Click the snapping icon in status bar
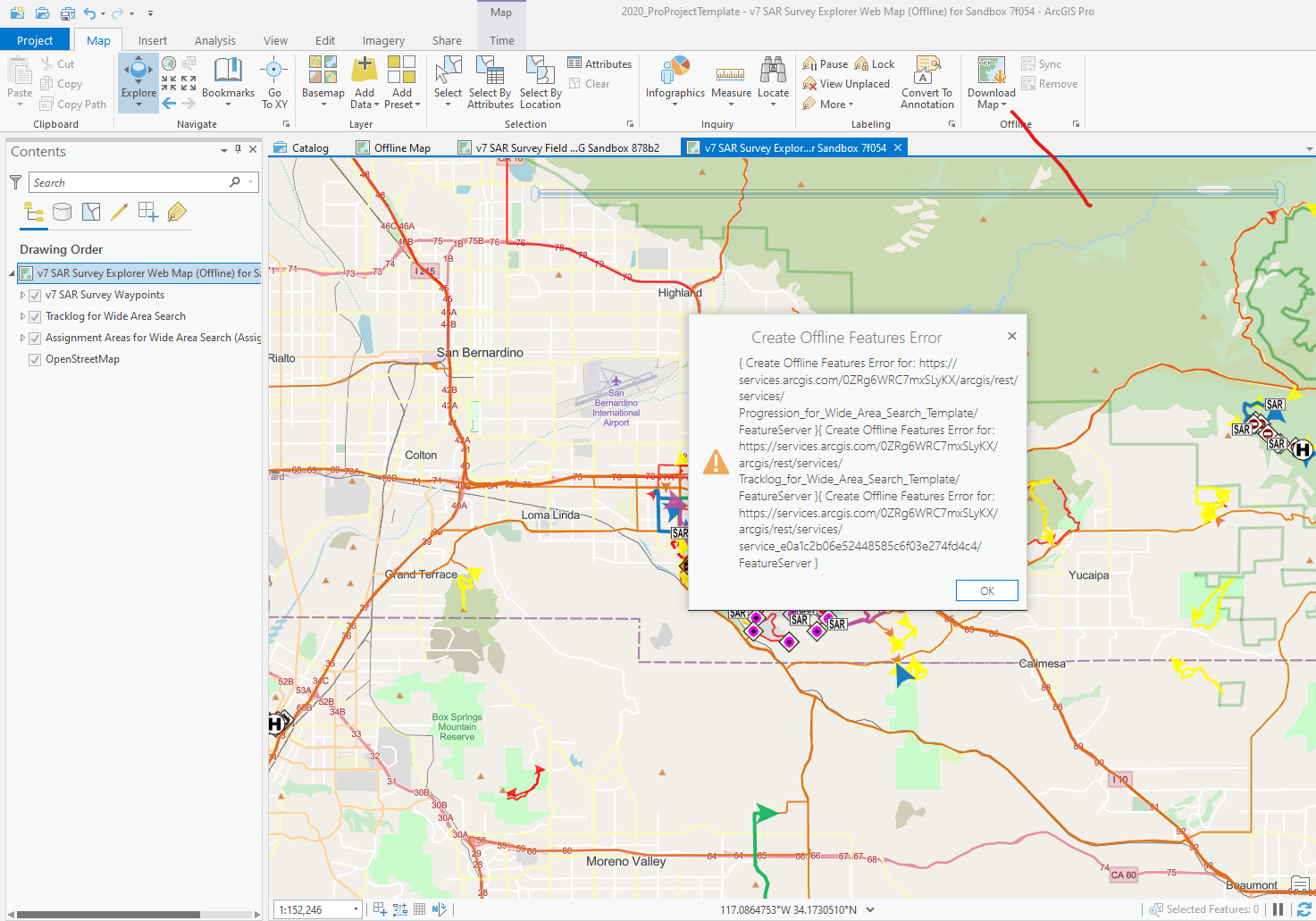The height and width of the screenshot is (921, 1316). click(x=381, y=909)
